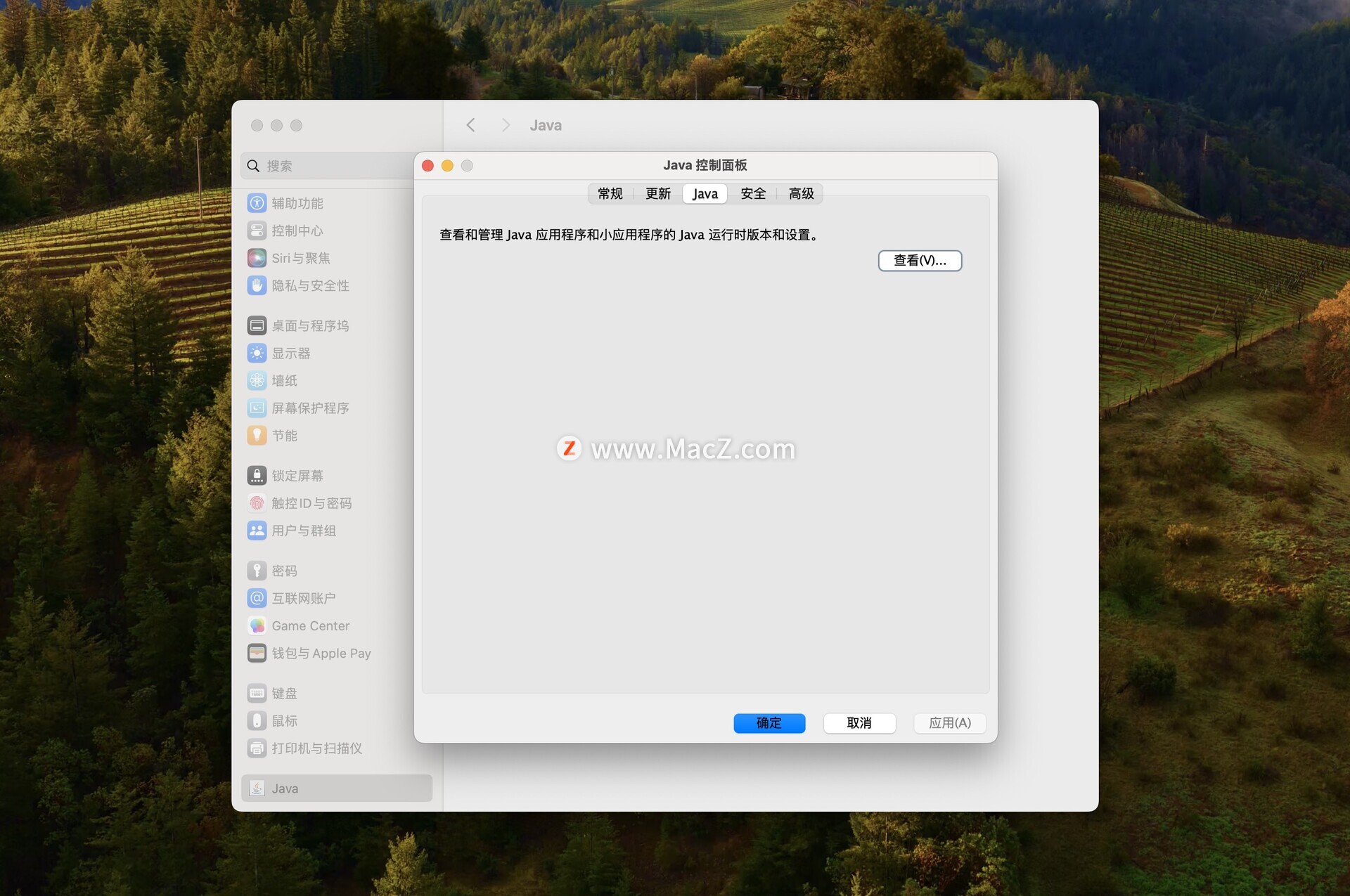Select the 用户与群组 label text

[x=304, y=531]
